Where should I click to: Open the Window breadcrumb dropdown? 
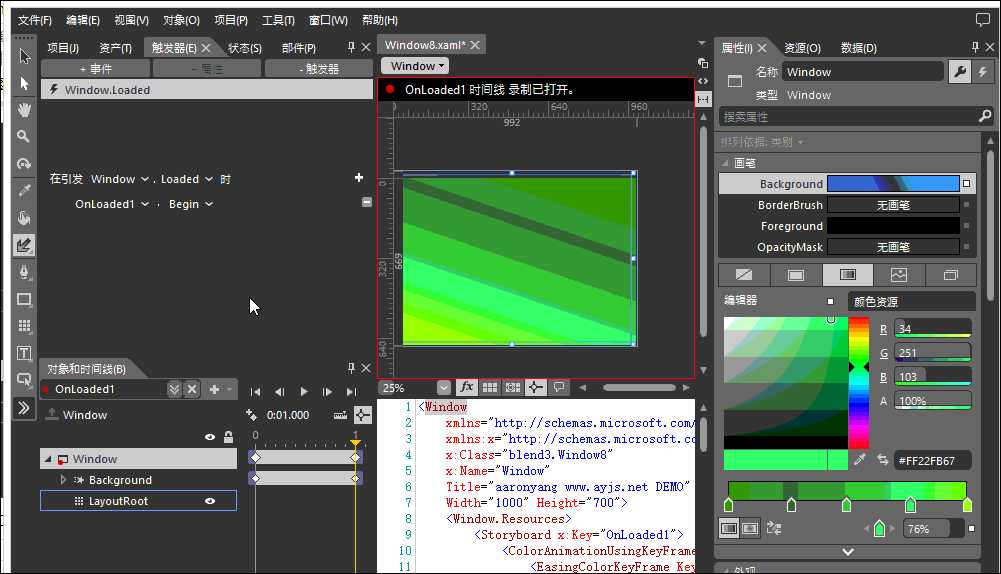(x=416, y=66)
